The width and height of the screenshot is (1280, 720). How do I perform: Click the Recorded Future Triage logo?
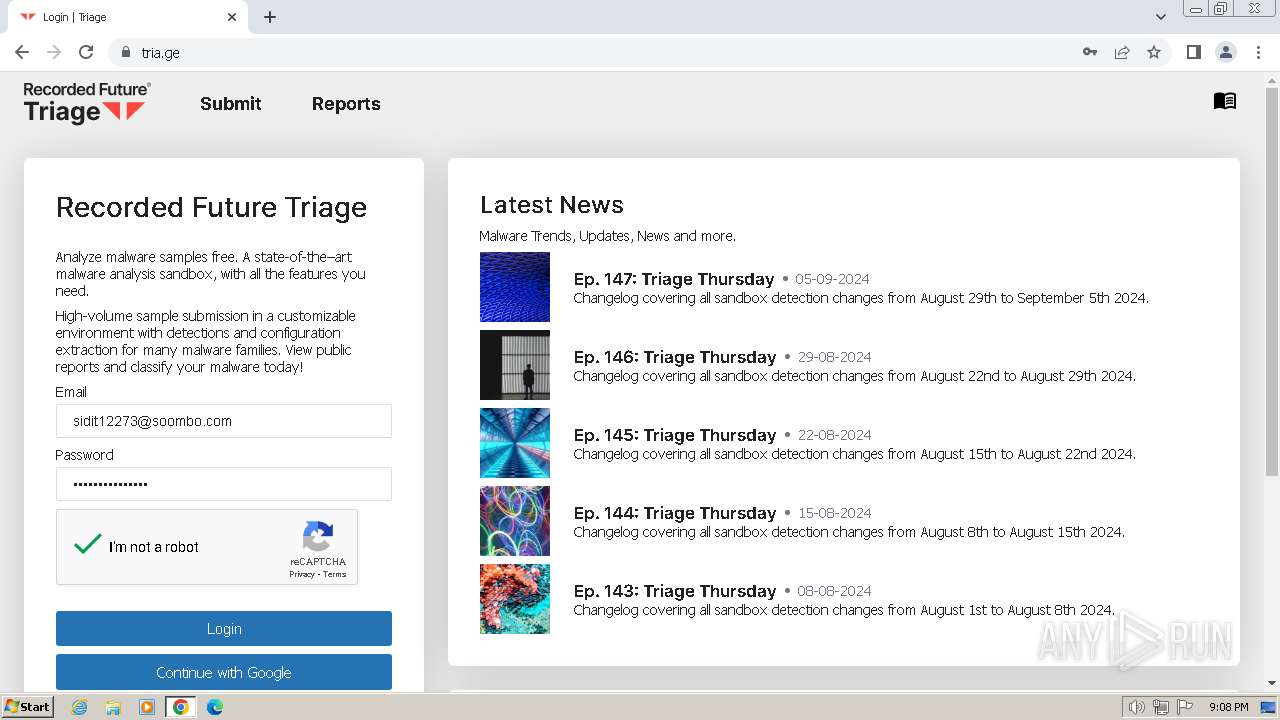click(87, 103)
